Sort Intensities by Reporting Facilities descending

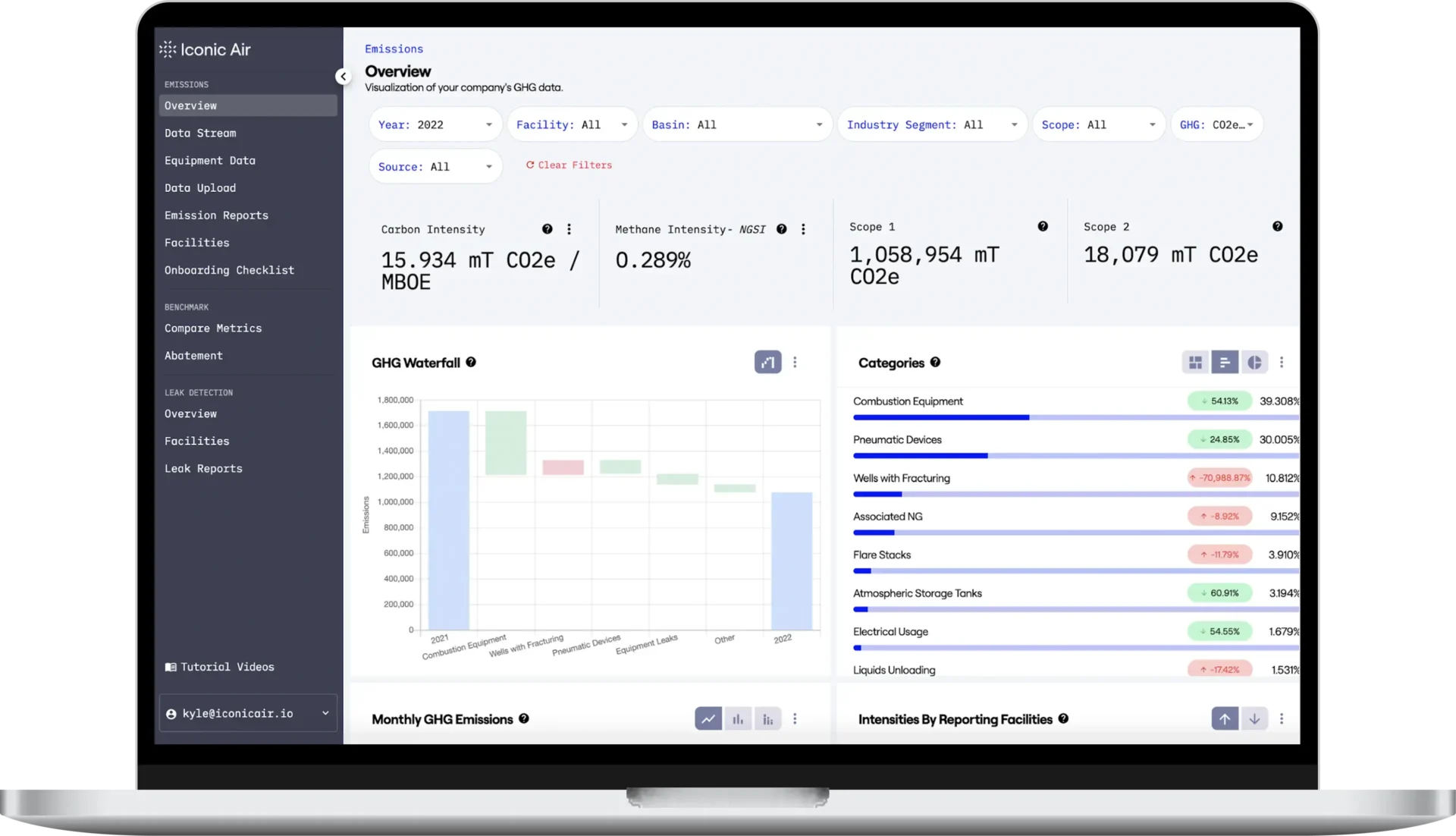1254,719
